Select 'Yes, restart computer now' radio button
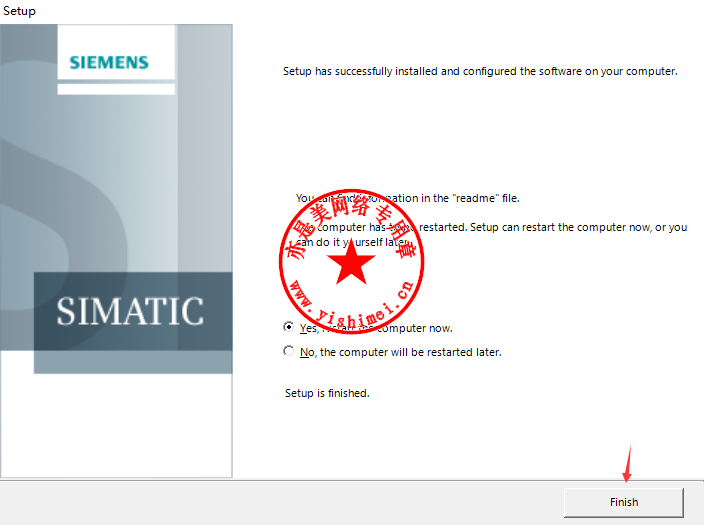Screen dimensions: 704x525 point(289,327)
